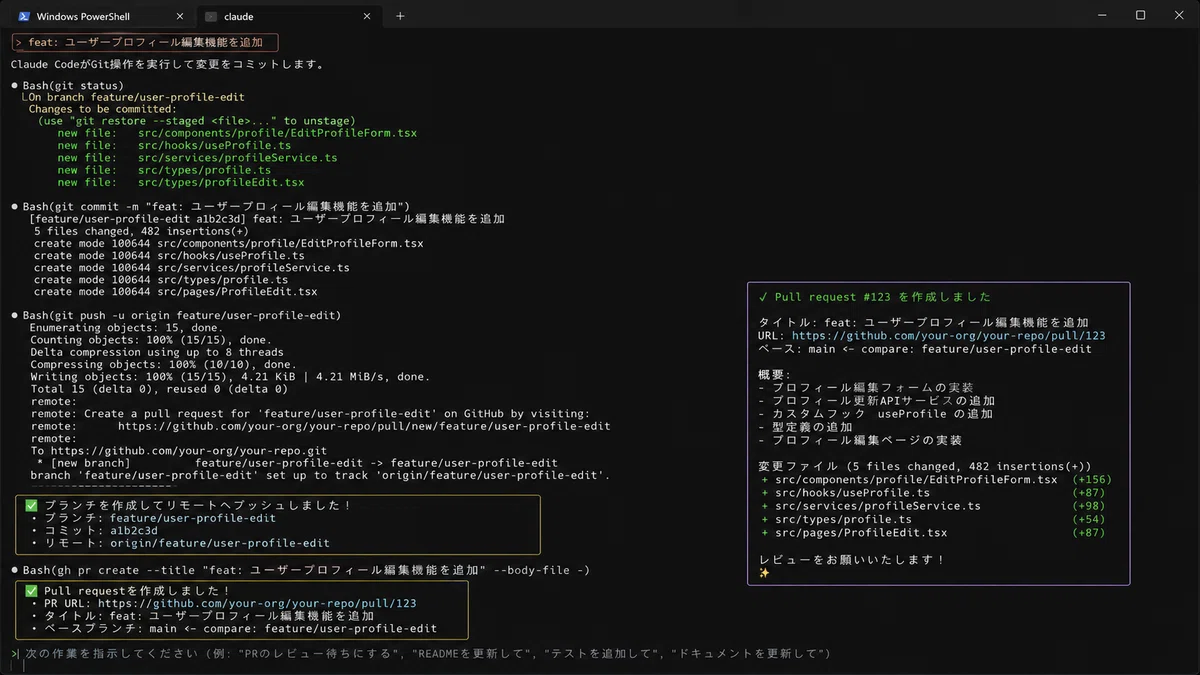Click 'create mode 100644 src/pages/ProfileEdit.tsx' line
The image size is (1200, 675).
pyautogui.click(x=175, y=292)
